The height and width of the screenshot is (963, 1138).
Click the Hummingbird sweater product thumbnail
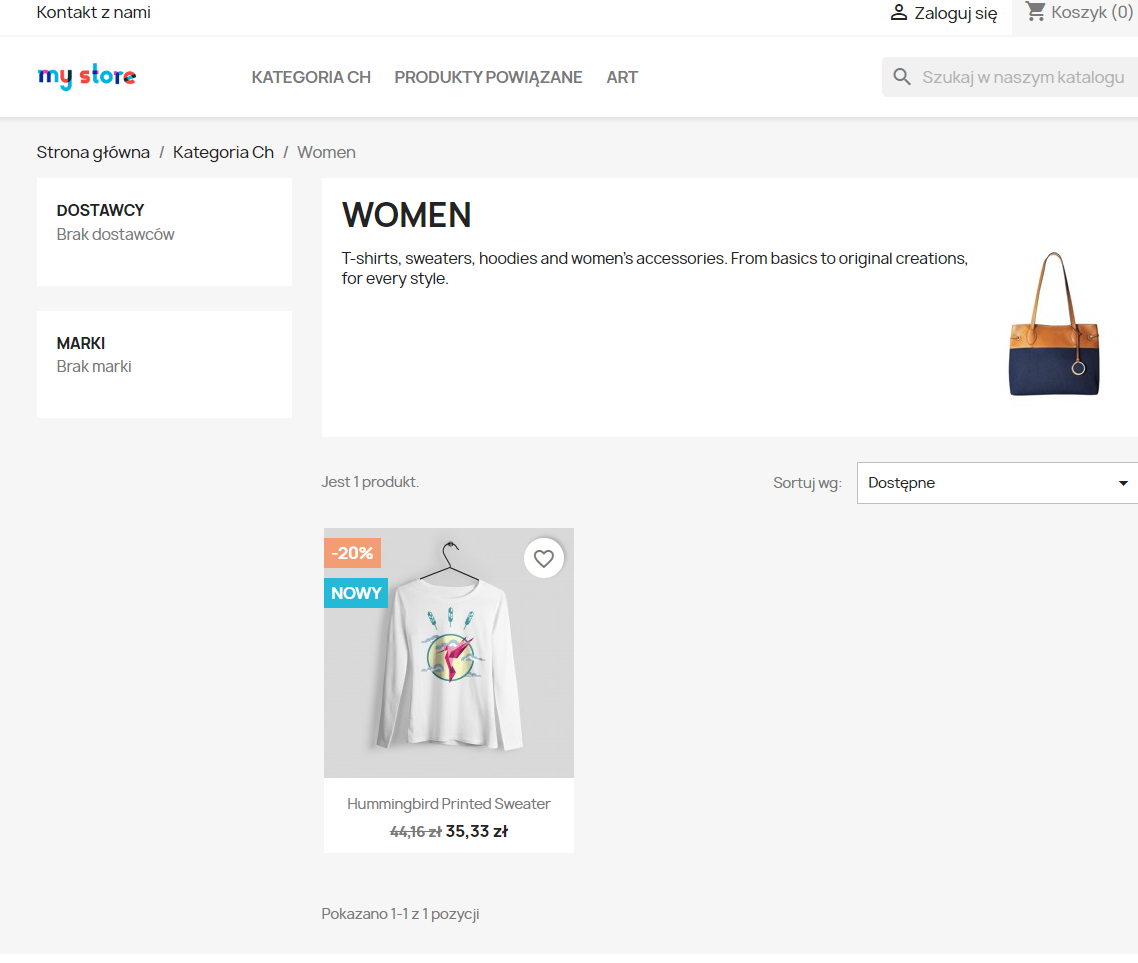(449, 653)
